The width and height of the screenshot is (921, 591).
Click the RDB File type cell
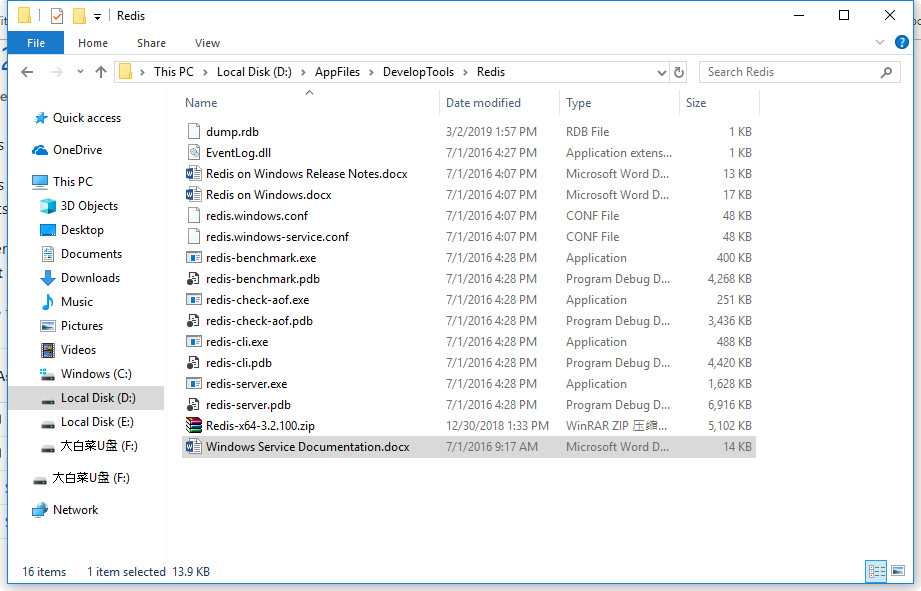click(587, 132)
